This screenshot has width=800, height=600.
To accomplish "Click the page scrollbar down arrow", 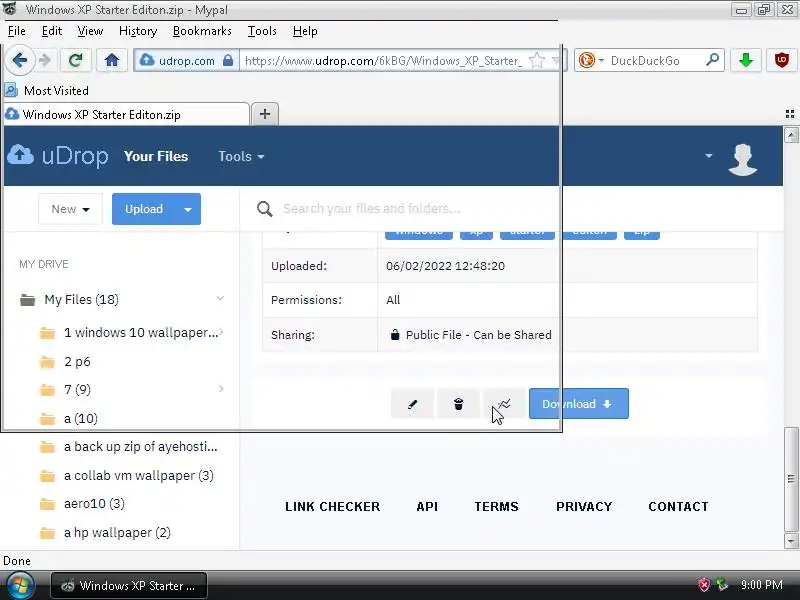I will click(x=791, y=540).
